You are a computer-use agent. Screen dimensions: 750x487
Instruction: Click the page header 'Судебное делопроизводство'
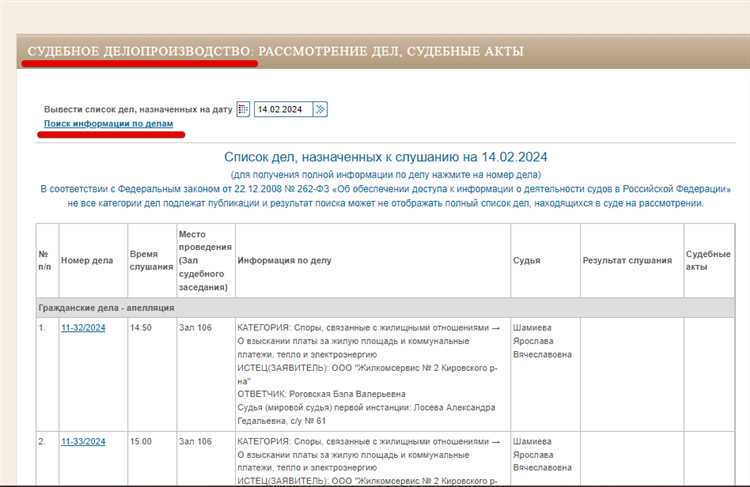pos(139,51)
